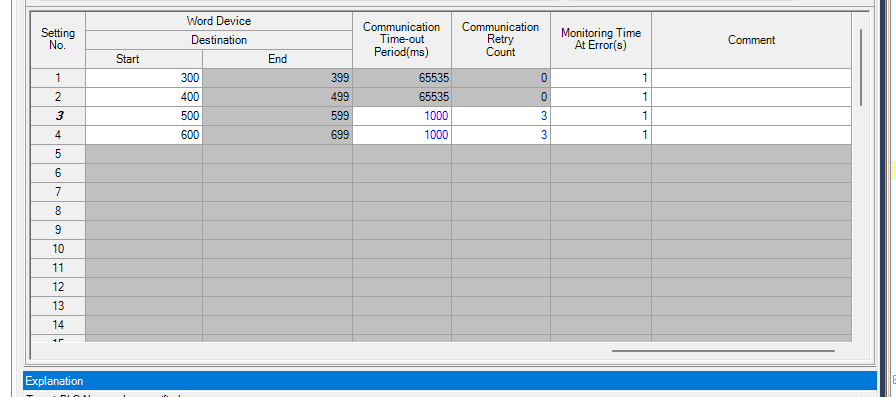The height and width of the screenshot is (397, 896).
Task: Click the Explanation panel title bar
Action: [450, 381]
